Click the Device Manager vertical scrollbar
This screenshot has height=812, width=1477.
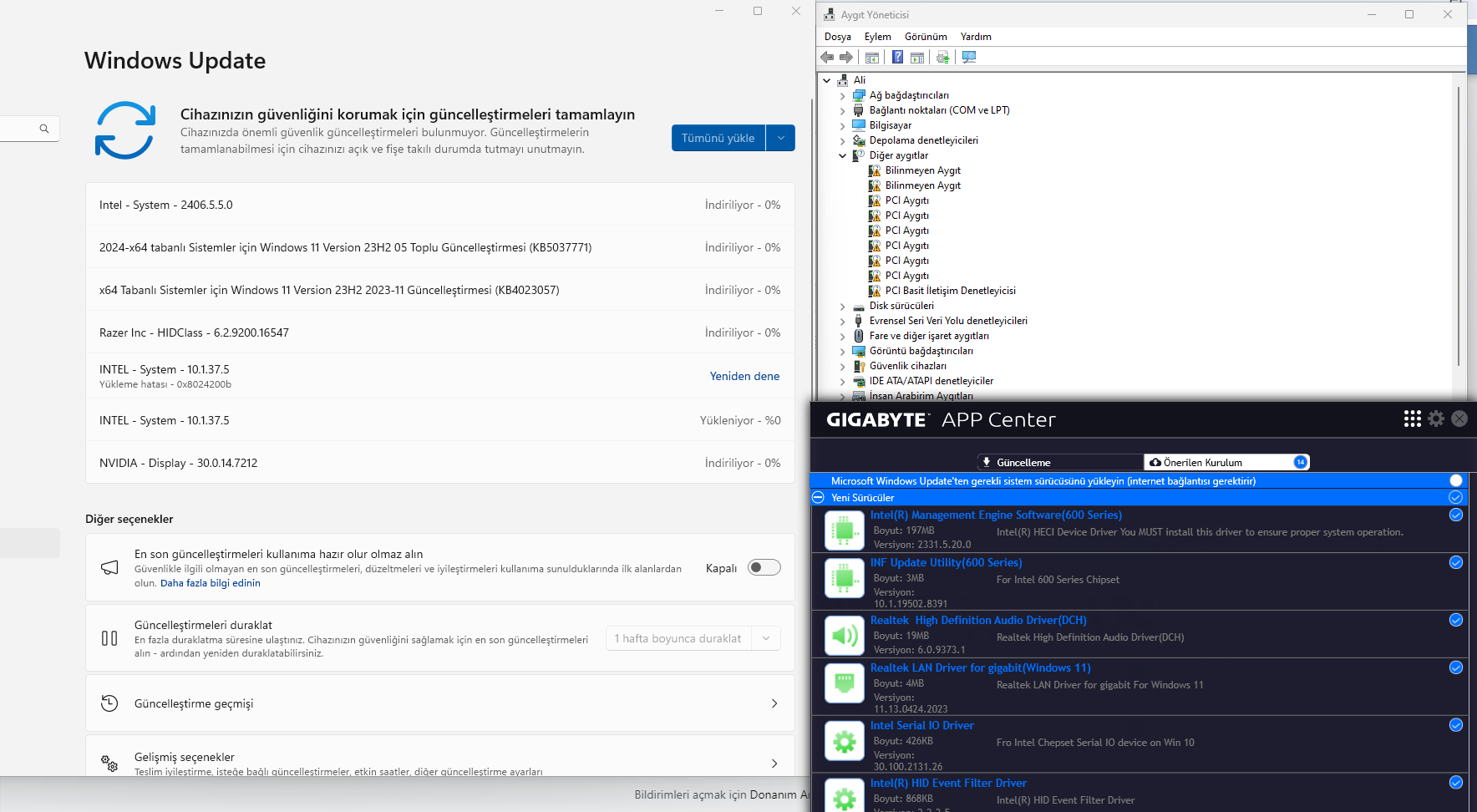click(x=1459, y=226)
